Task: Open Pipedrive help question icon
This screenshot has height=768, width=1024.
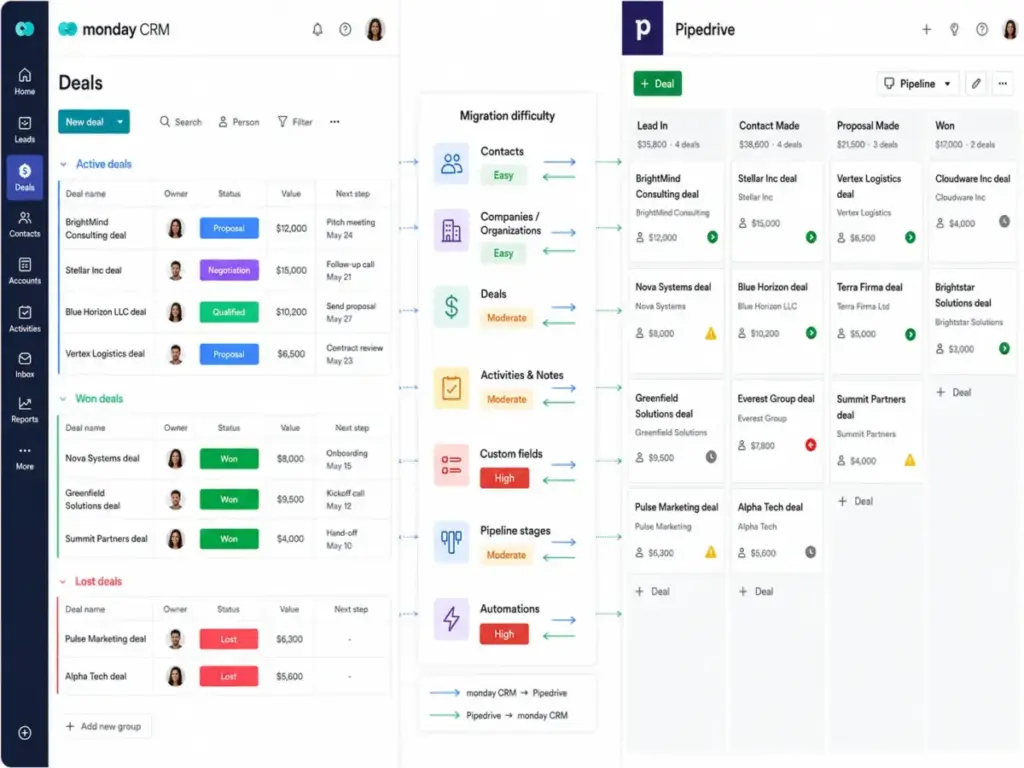Action: pos(982,29)
